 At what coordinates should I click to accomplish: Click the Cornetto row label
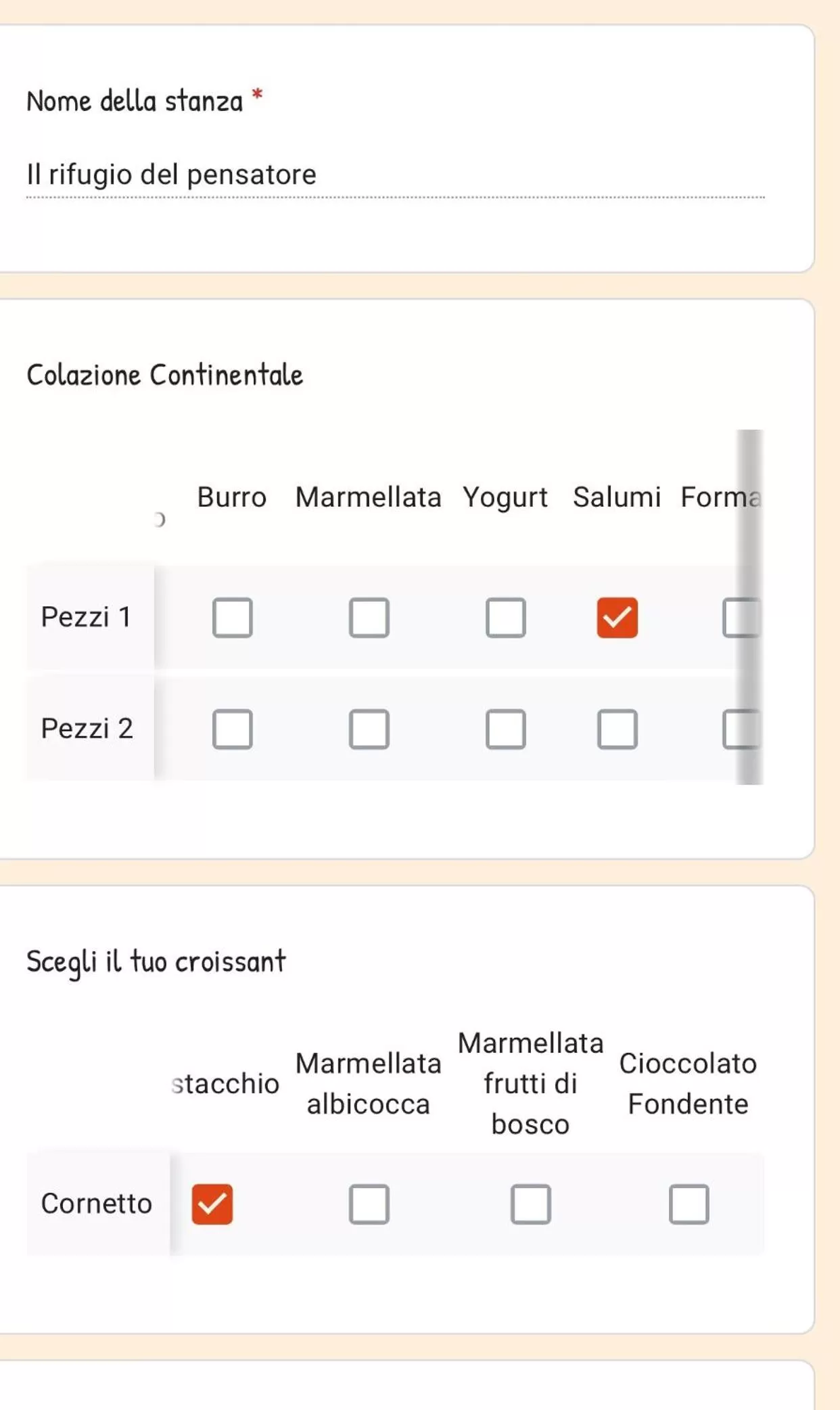click(x=97, y=1204)
